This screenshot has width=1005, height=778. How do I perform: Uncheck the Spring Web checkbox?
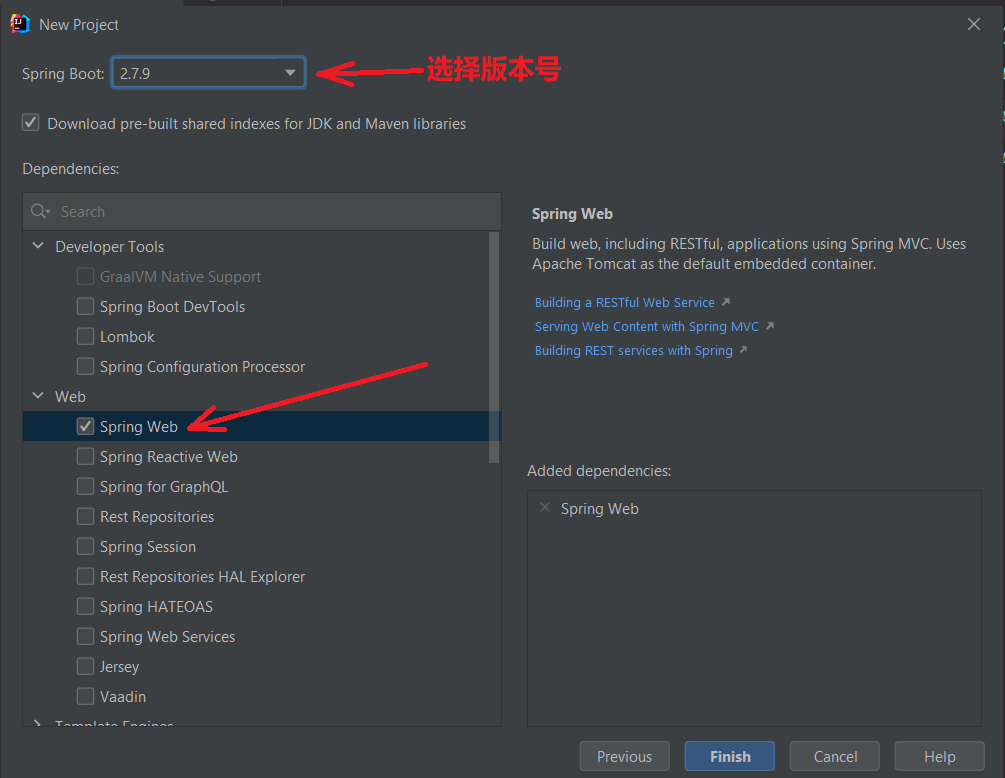(x=85, y=426)
